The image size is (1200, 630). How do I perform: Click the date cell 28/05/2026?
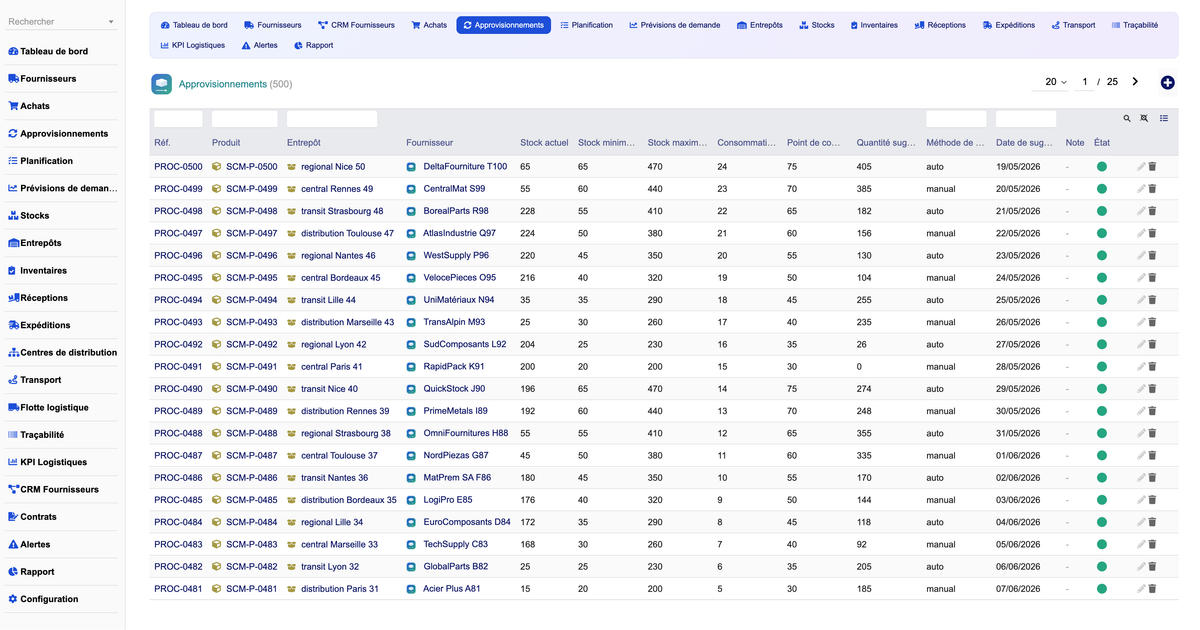[1018, 367]
